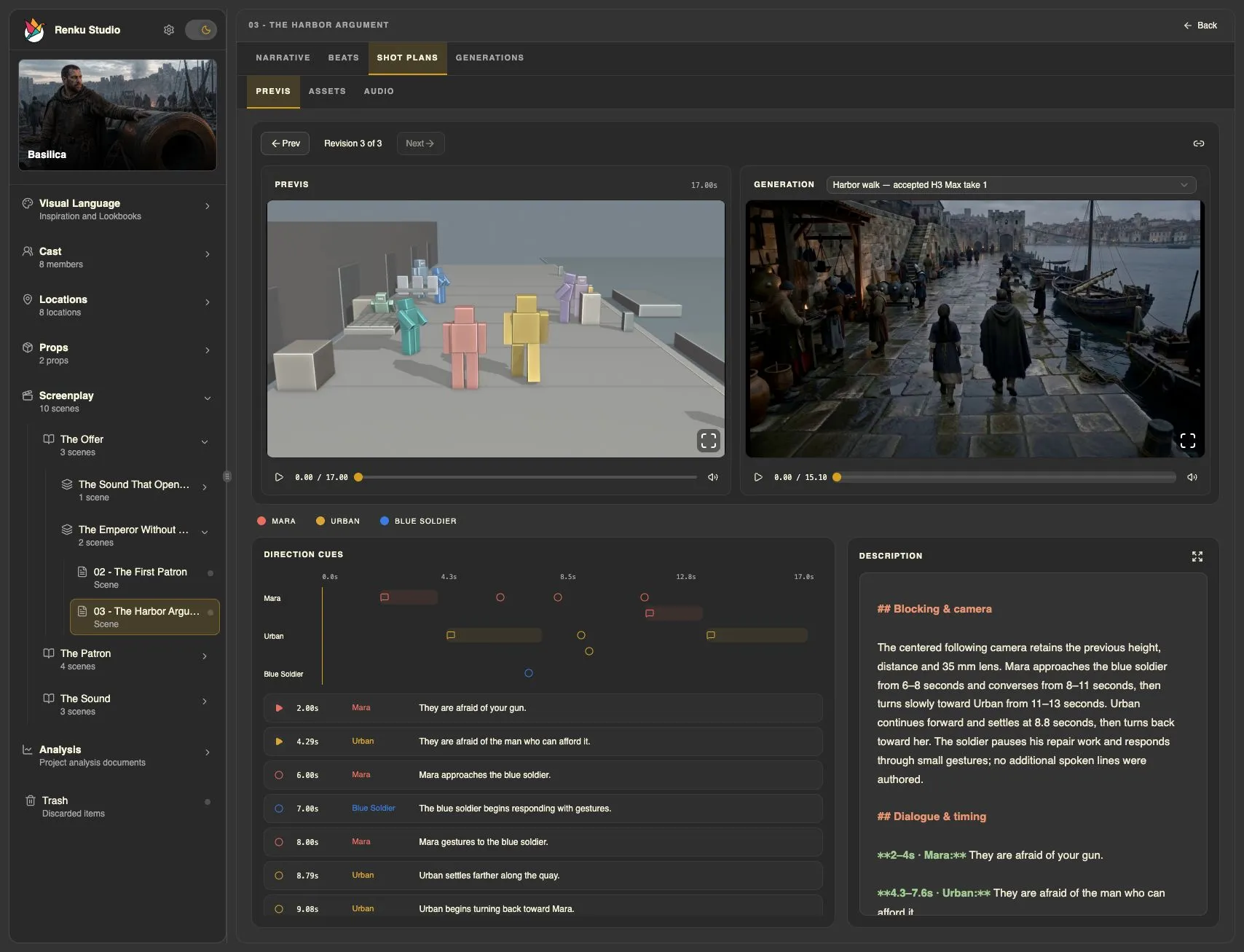The height and width of the screenshot is (952, 1244).
Task: Collapse The Emperor Without … sequence
Action: pos(205,532)
